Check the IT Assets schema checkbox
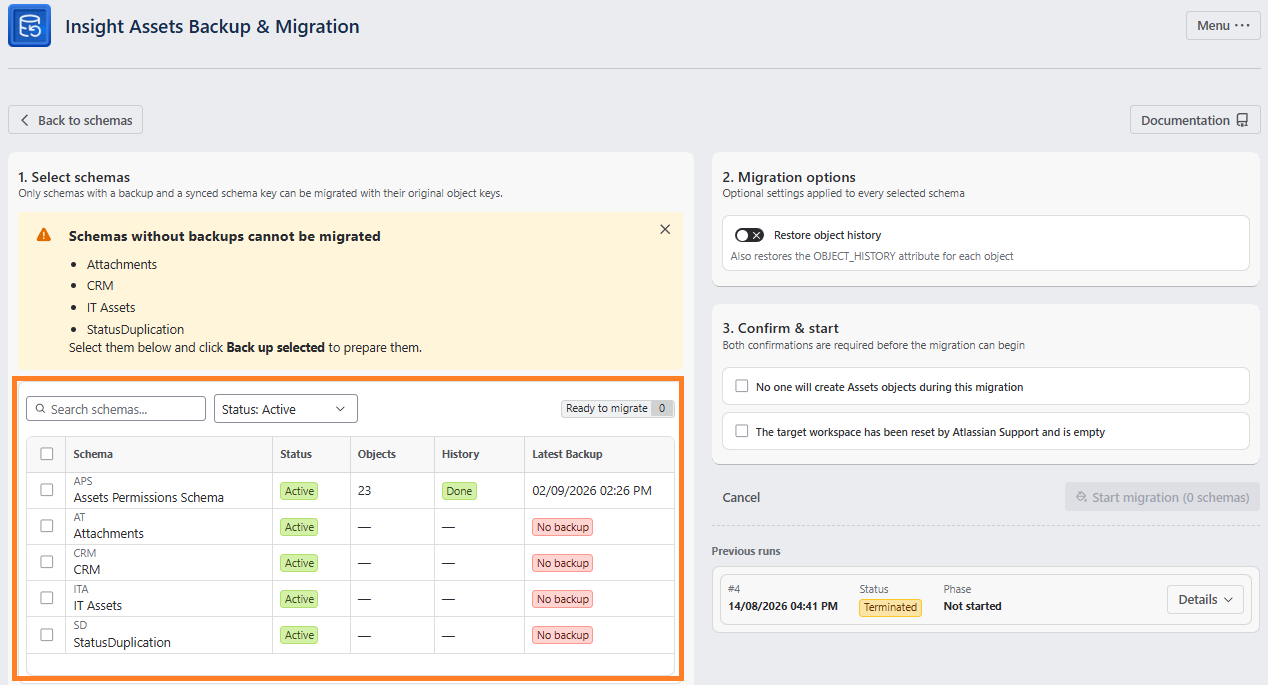1268x685 pixels. click(x=47, y=598)
